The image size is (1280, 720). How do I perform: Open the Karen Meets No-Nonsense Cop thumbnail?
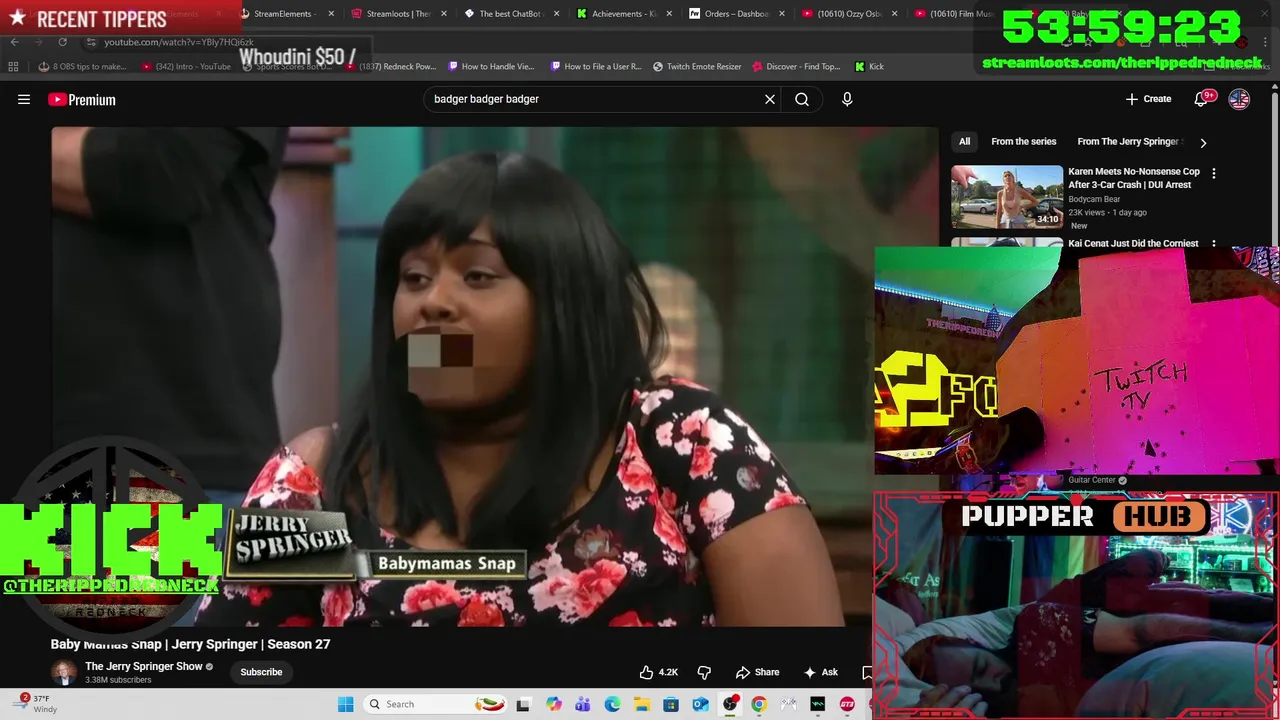[x=1007, y=197]
